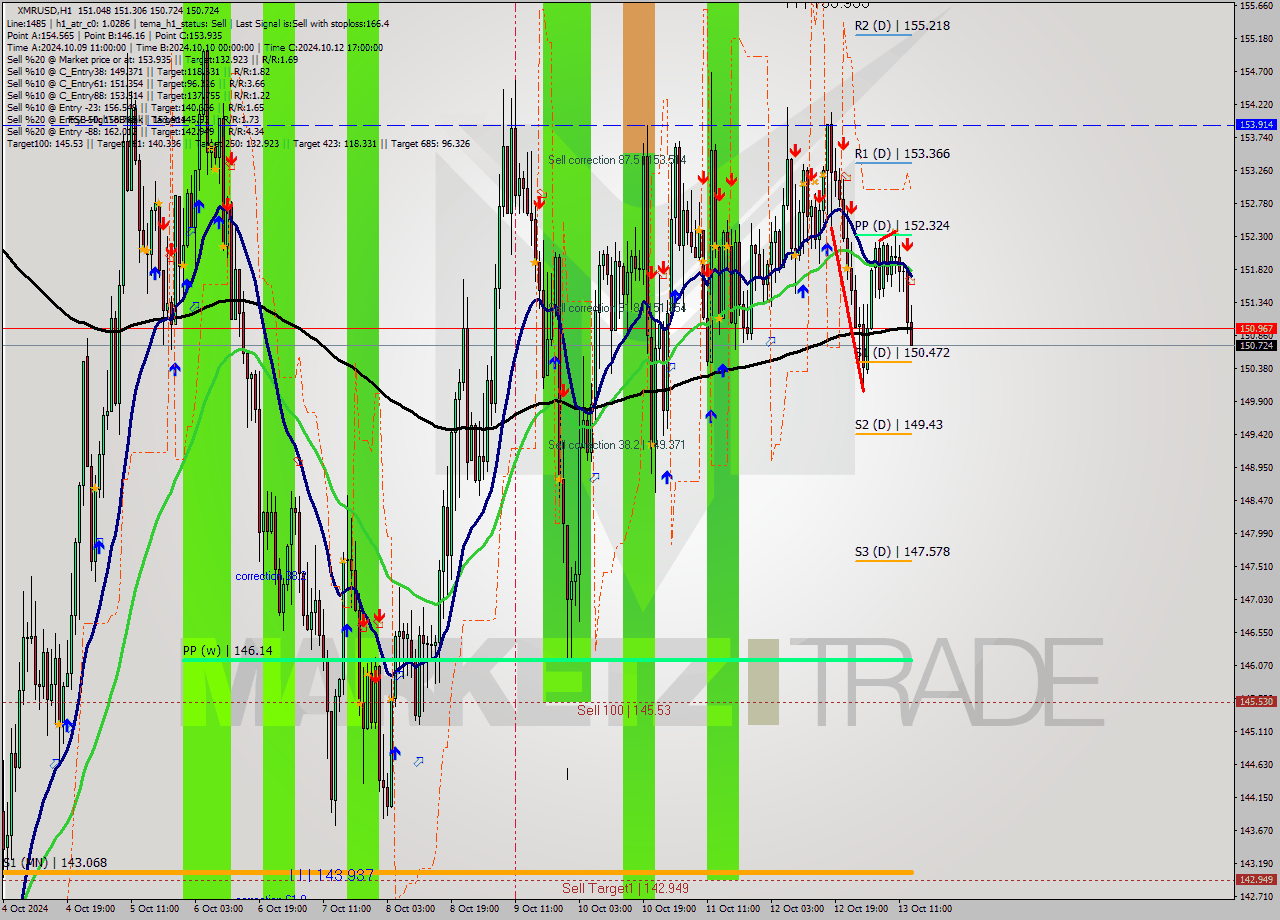This screenshot has height=920, width=1280.
Task: Click the 142.949 price tag on axis
Action: click(x=1256, y=880)
